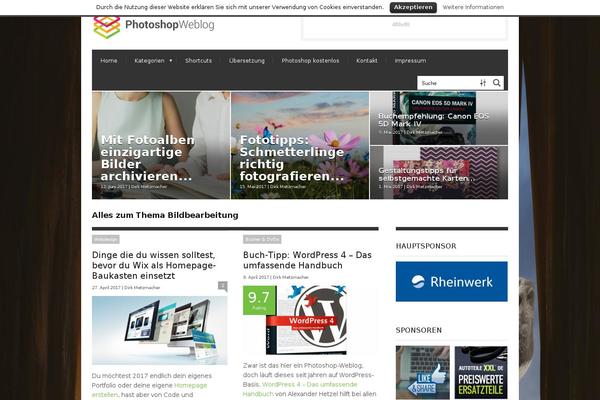Click the 8. April 2017 date text
Screen dimensions: 600x400
(x=256, y=277)
